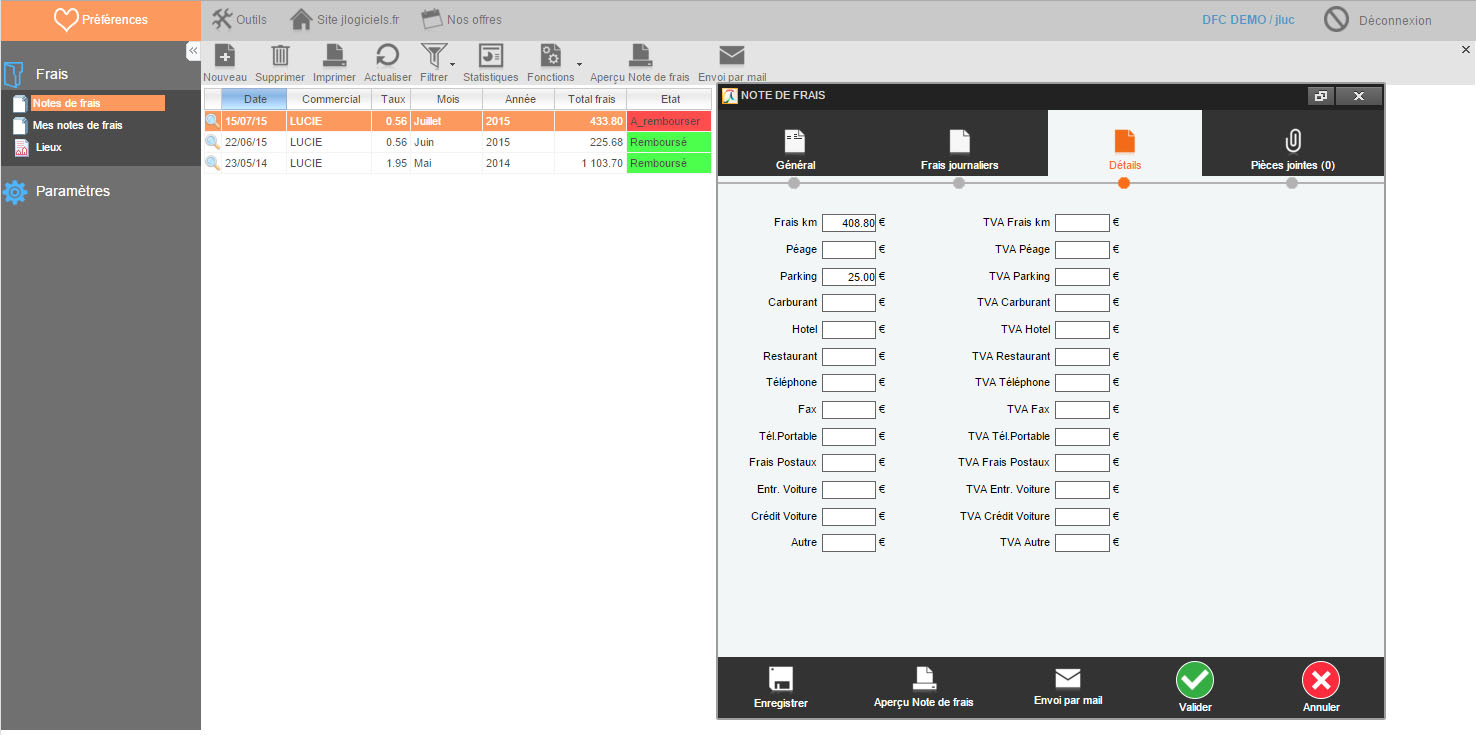The width and height of the screenshot is (1476, 735).
Task: Click toolbar Envoi par mail envelope
Action: [732, 55]
